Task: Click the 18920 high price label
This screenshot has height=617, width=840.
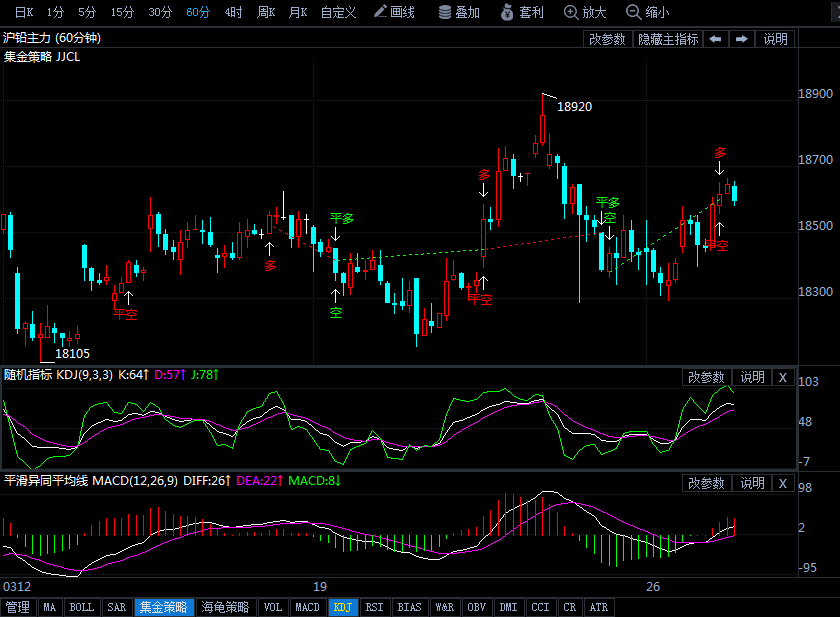Action: pyautogui.click(x=574, y=107)
